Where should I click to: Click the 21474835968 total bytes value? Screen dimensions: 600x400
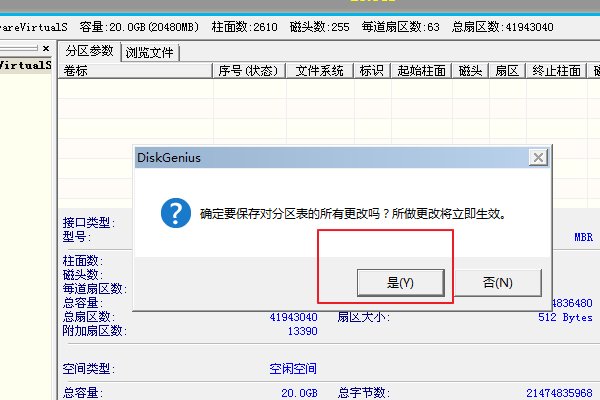click(559, 393)
